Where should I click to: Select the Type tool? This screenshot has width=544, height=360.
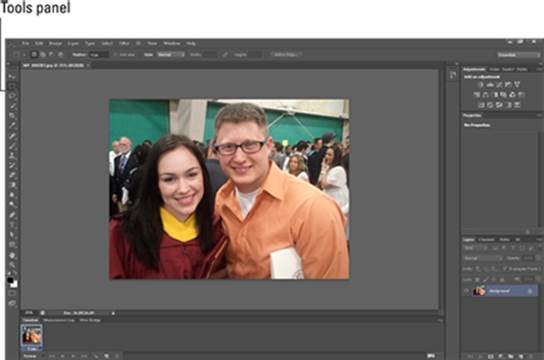pyautogui.click(x=12, y=225)
